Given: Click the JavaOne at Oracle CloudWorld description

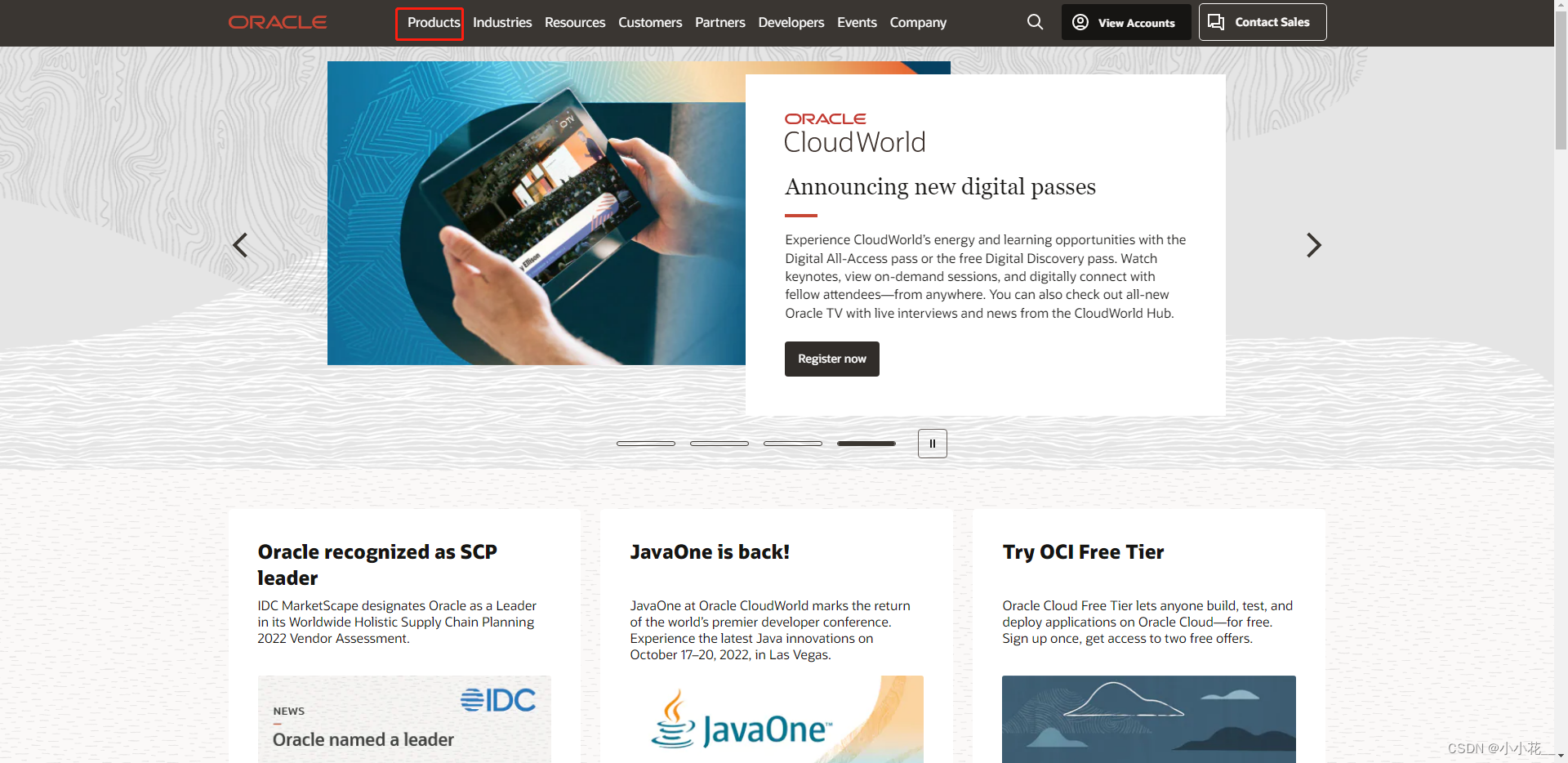Looking at the screenshot, I should point(770,631).
